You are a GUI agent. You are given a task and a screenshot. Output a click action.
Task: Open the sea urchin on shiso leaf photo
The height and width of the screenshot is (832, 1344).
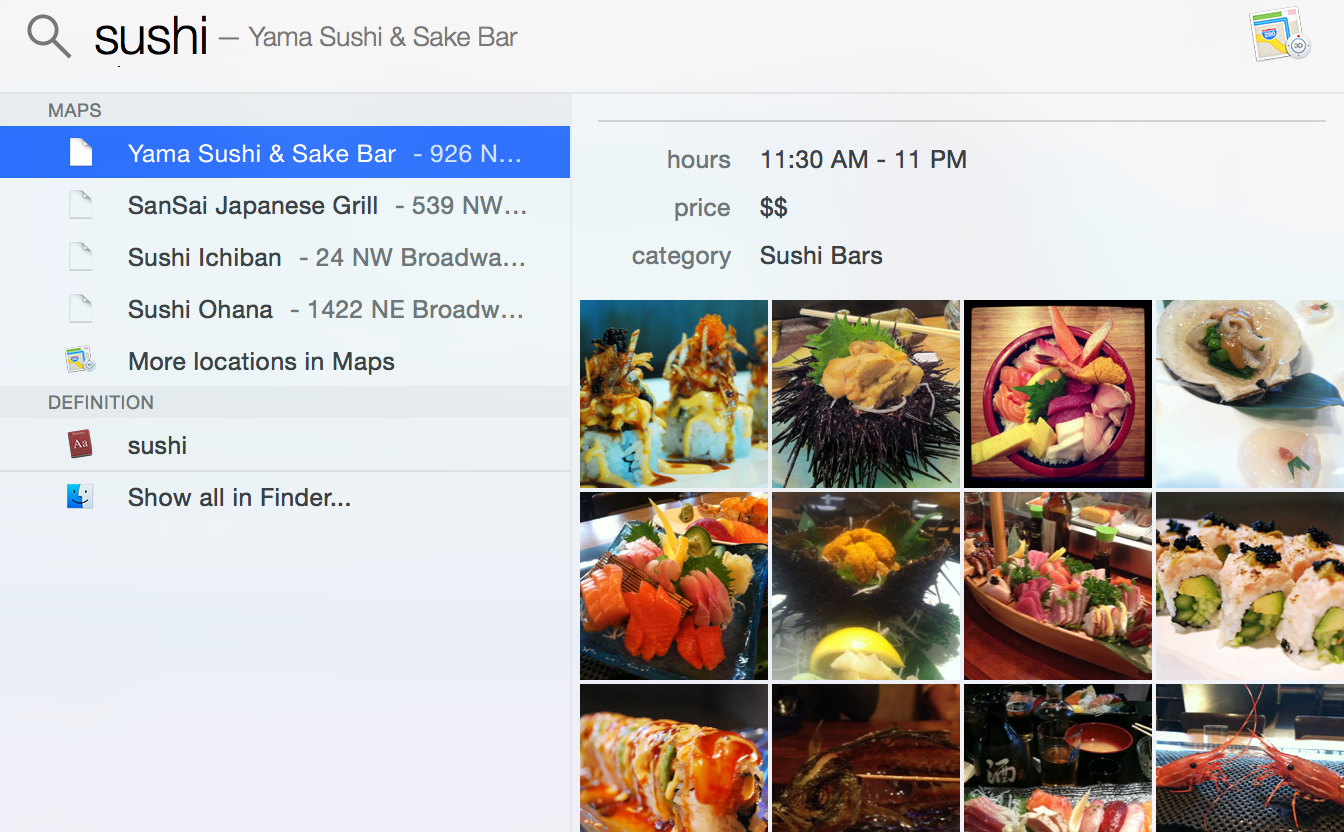866,394
